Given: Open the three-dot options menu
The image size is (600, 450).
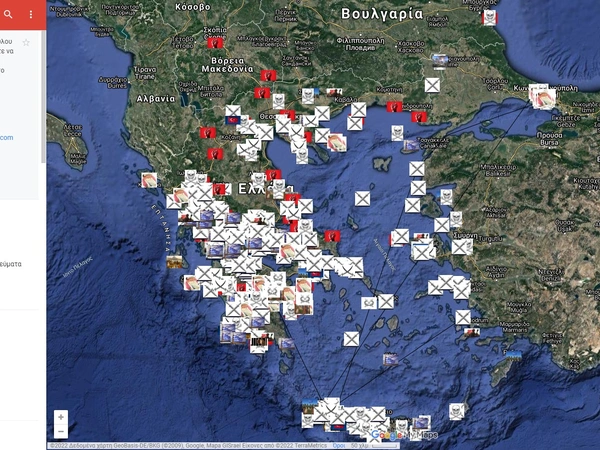Looking at the screenshot, I should click(30, 13).
